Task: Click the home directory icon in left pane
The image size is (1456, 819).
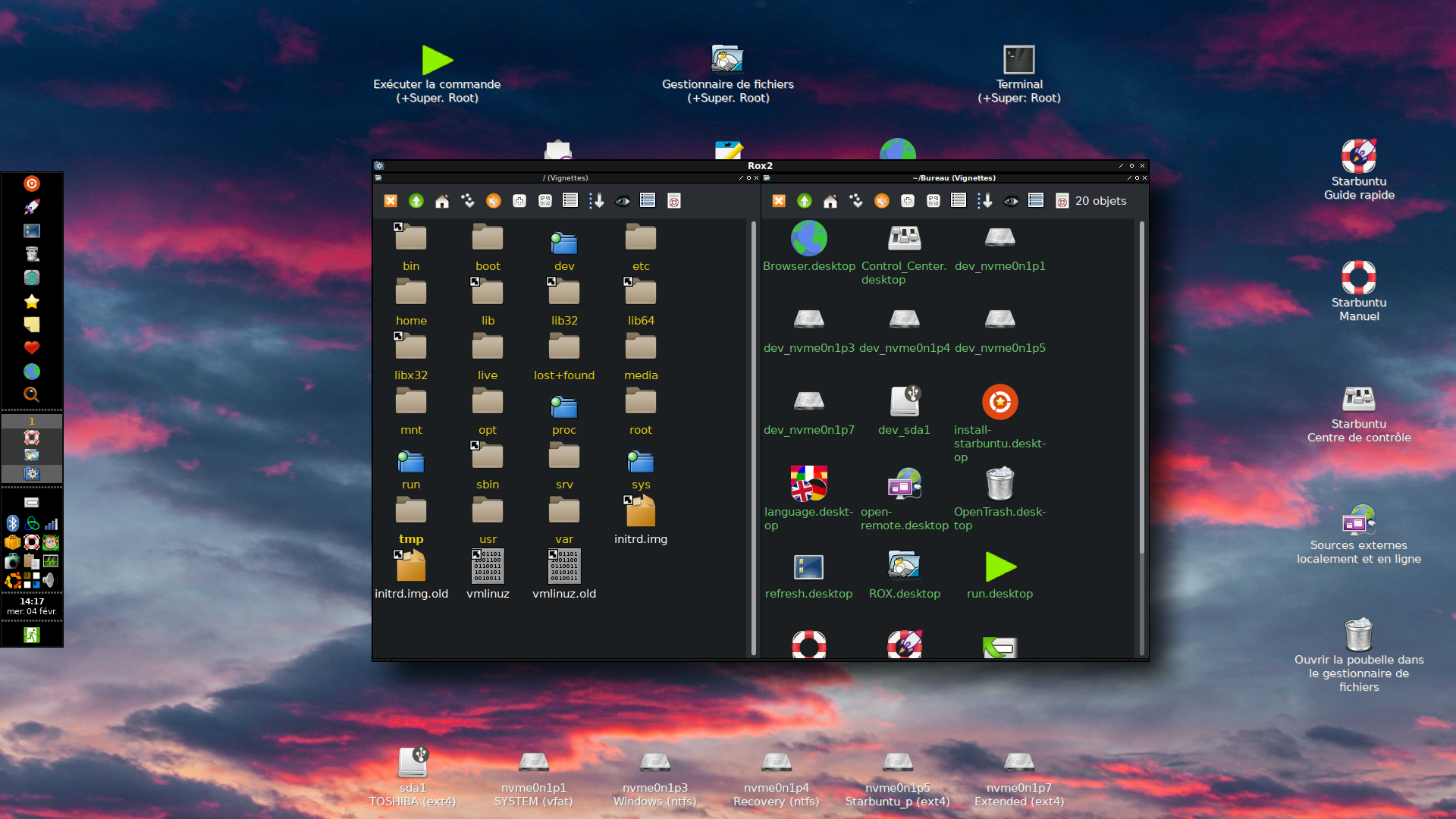Action: click(x=442, y=201)
